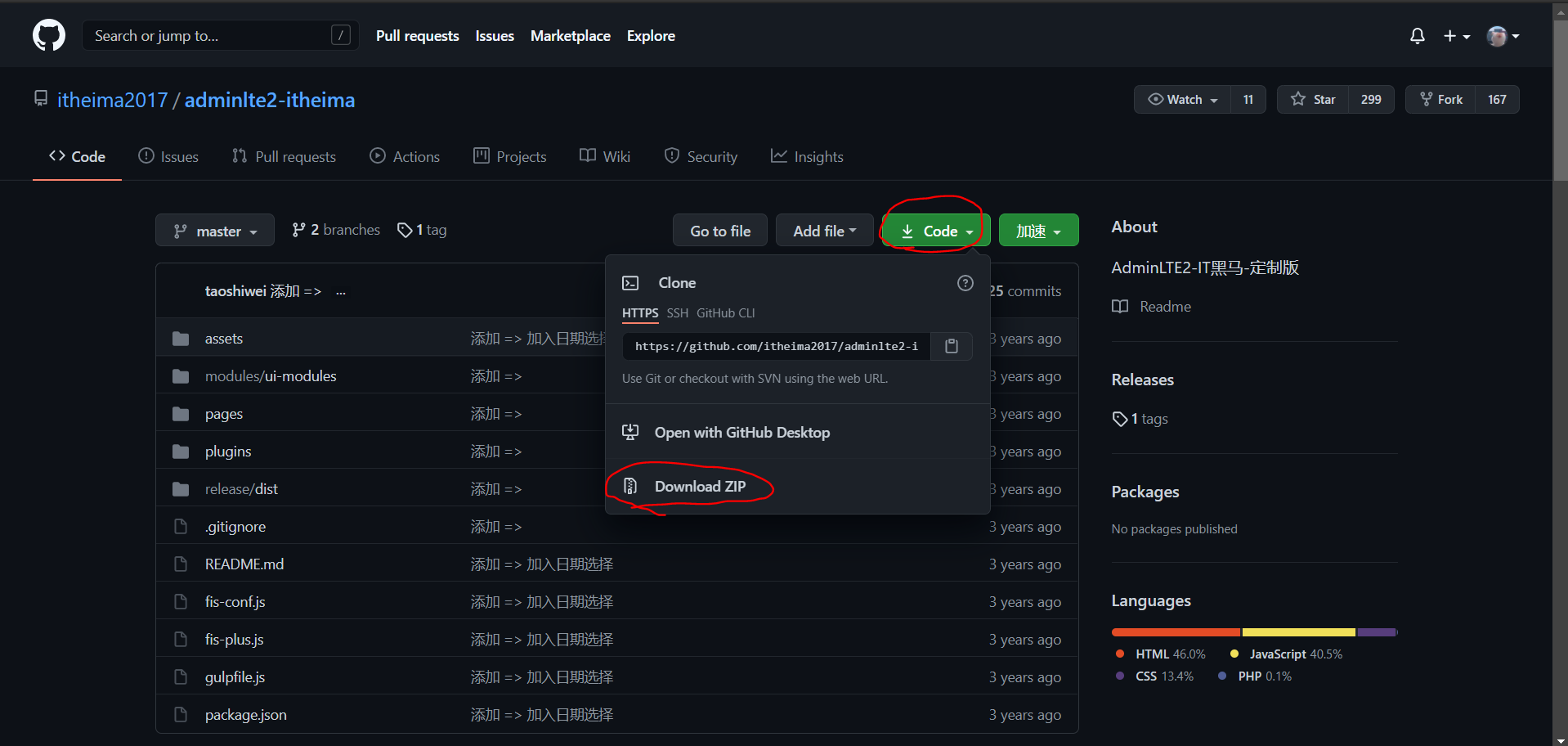Click the fis-plus.js file icon

181,640
